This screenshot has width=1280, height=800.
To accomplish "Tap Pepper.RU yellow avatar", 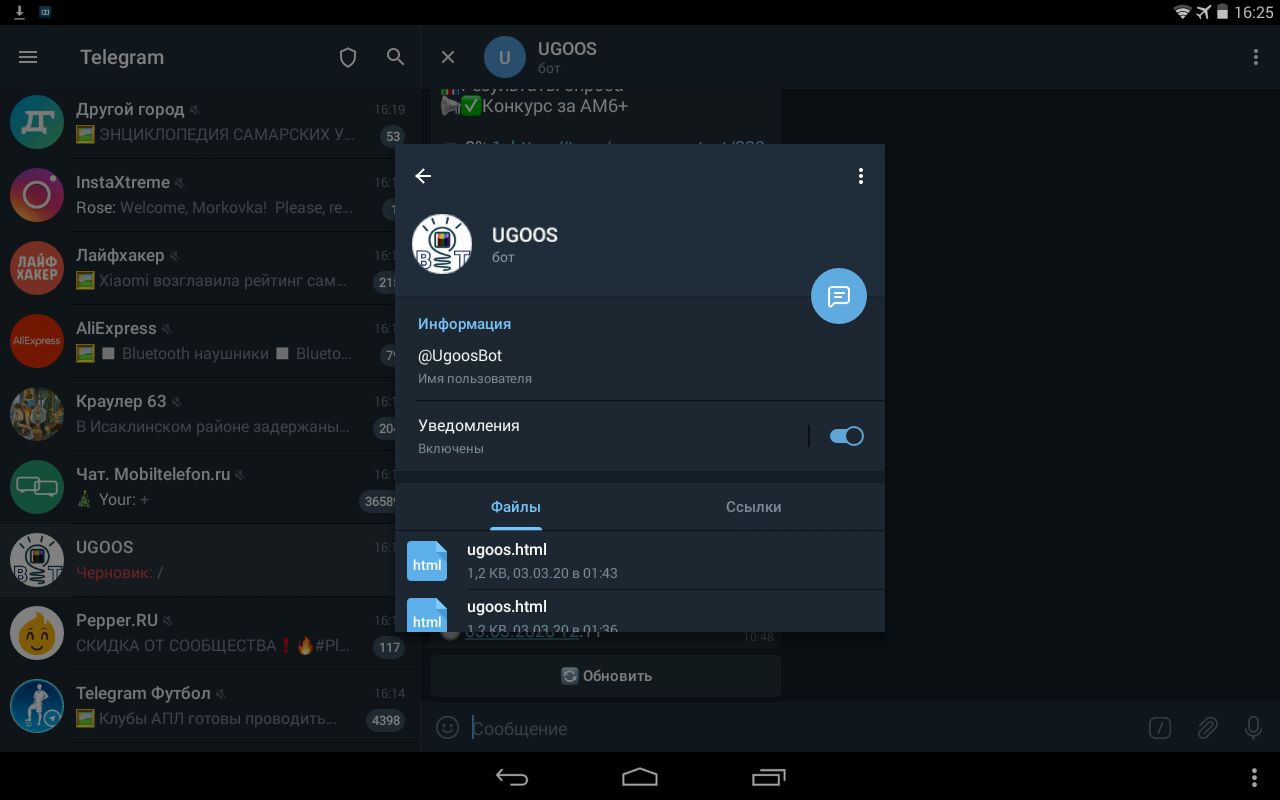I will (x=37, y=633).
